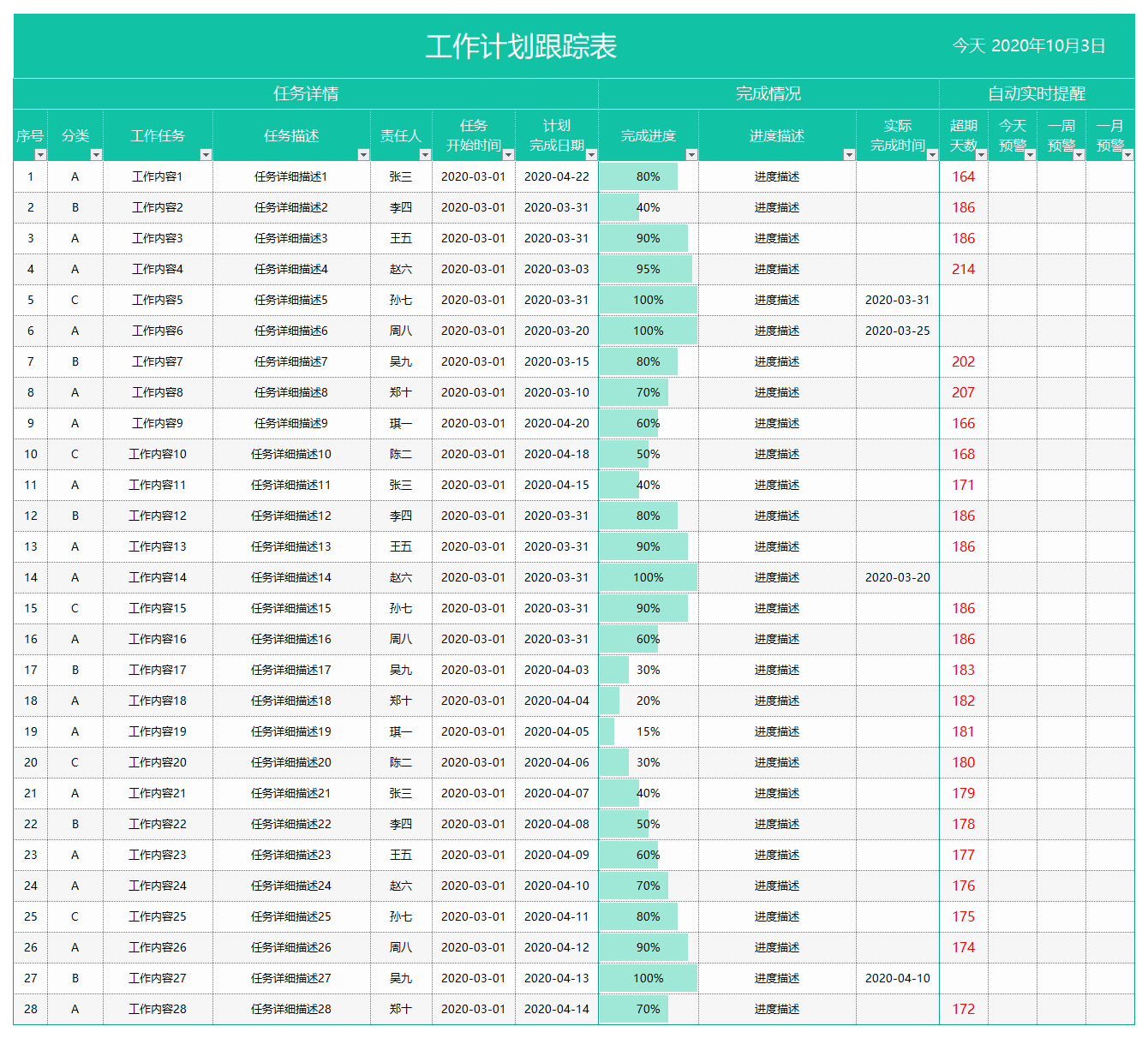Select planned date 2020-04-03

point(557,670)
